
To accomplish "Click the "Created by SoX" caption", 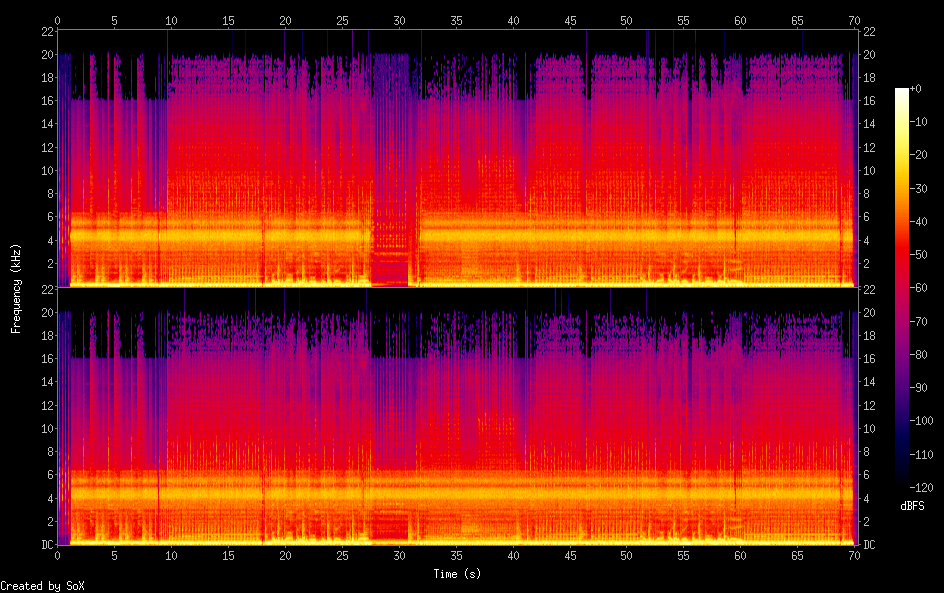I will 42,586.
